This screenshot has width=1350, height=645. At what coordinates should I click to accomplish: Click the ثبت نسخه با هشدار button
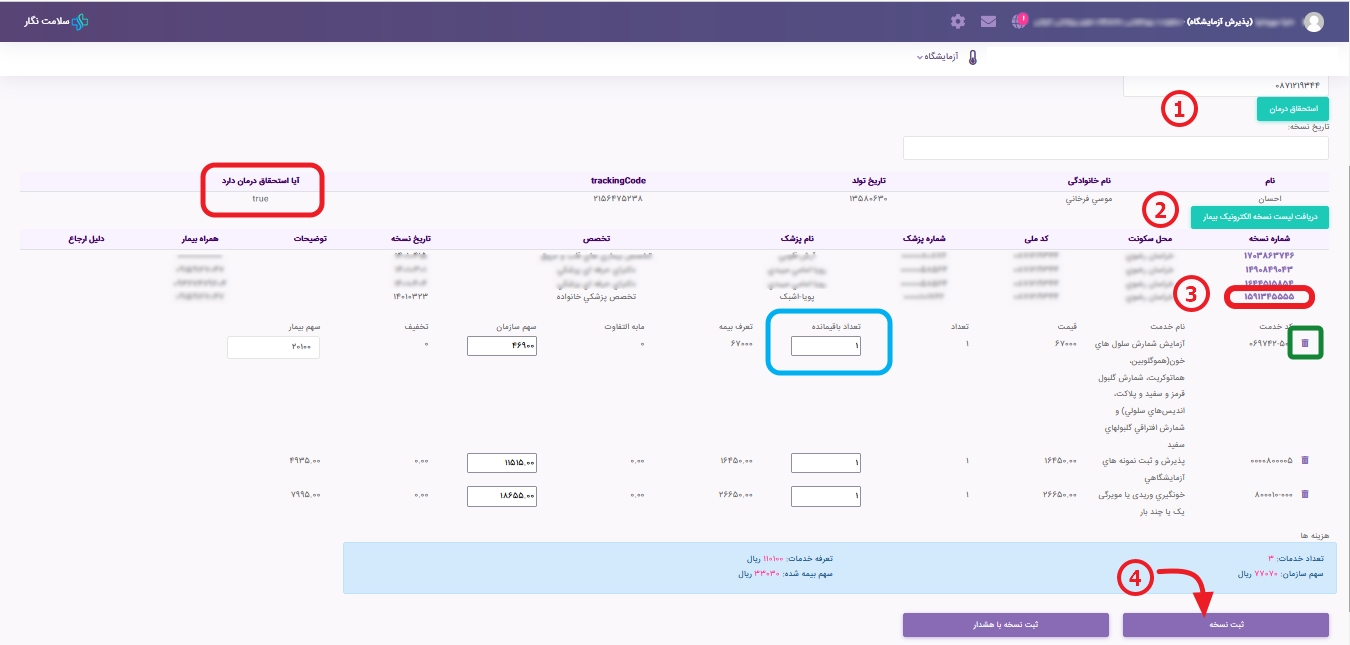pyautogui.click(x=1005, y=625)
